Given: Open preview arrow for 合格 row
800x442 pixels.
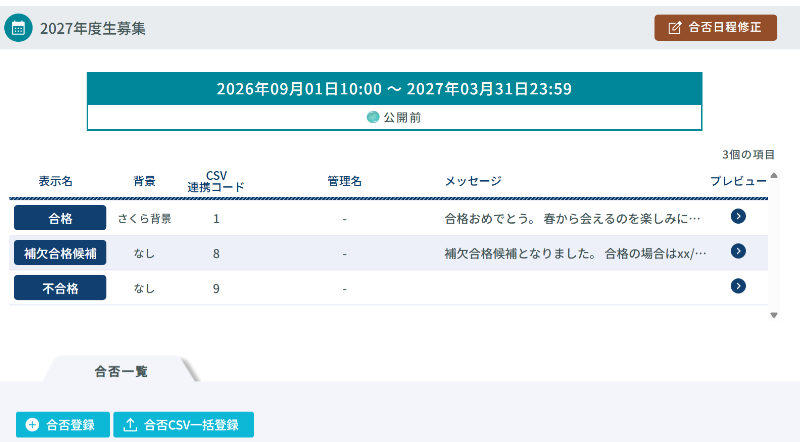Looking at the screenshot, I should (738, 216).
